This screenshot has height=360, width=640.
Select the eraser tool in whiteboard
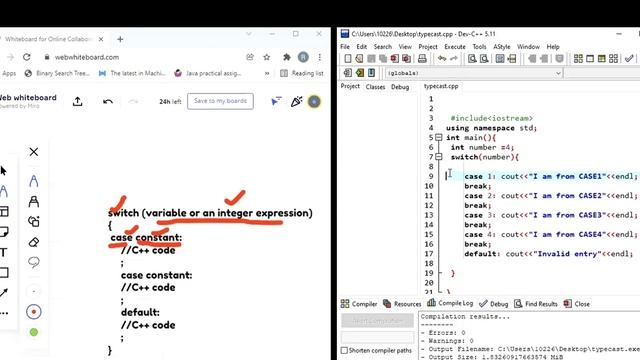(x=34, y=242)
